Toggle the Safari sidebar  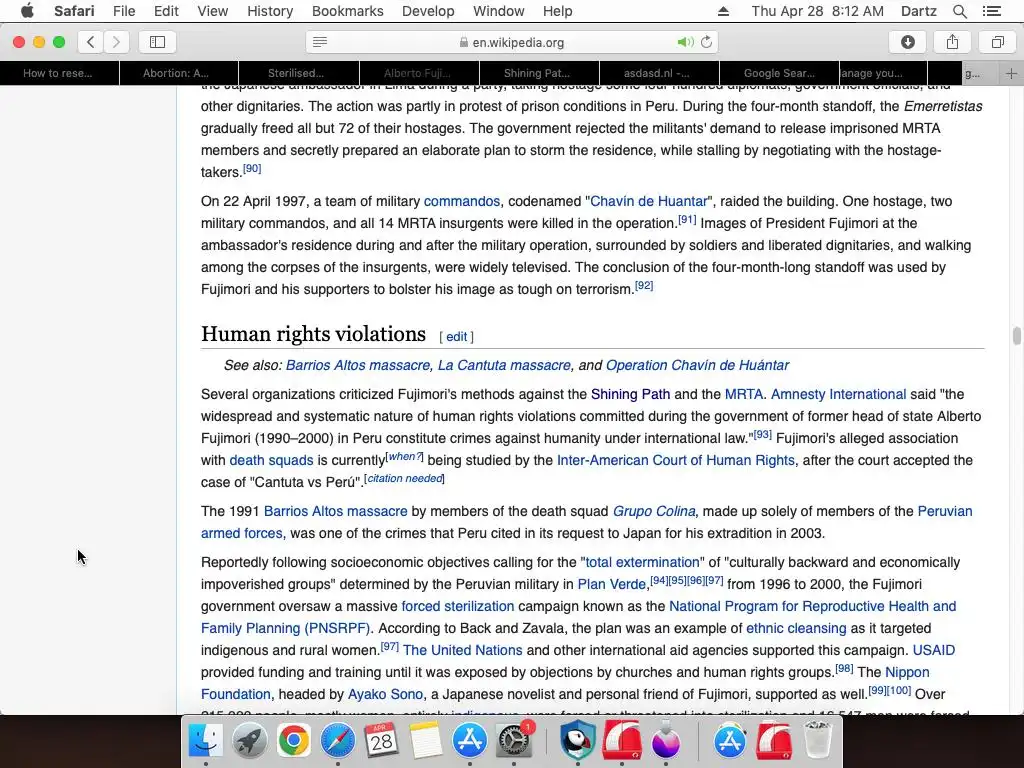[x=157, y=42]
